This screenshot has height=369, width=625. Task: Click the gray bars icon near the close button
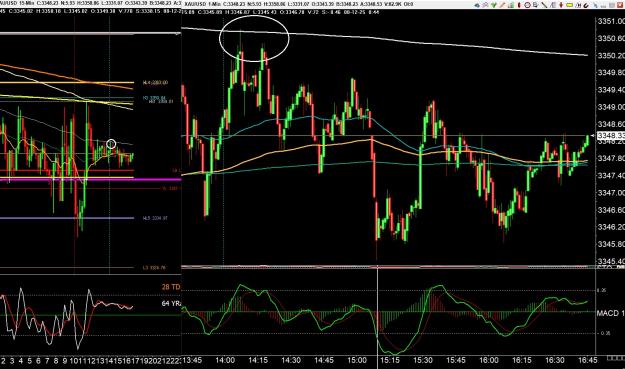tap(603, 6)
